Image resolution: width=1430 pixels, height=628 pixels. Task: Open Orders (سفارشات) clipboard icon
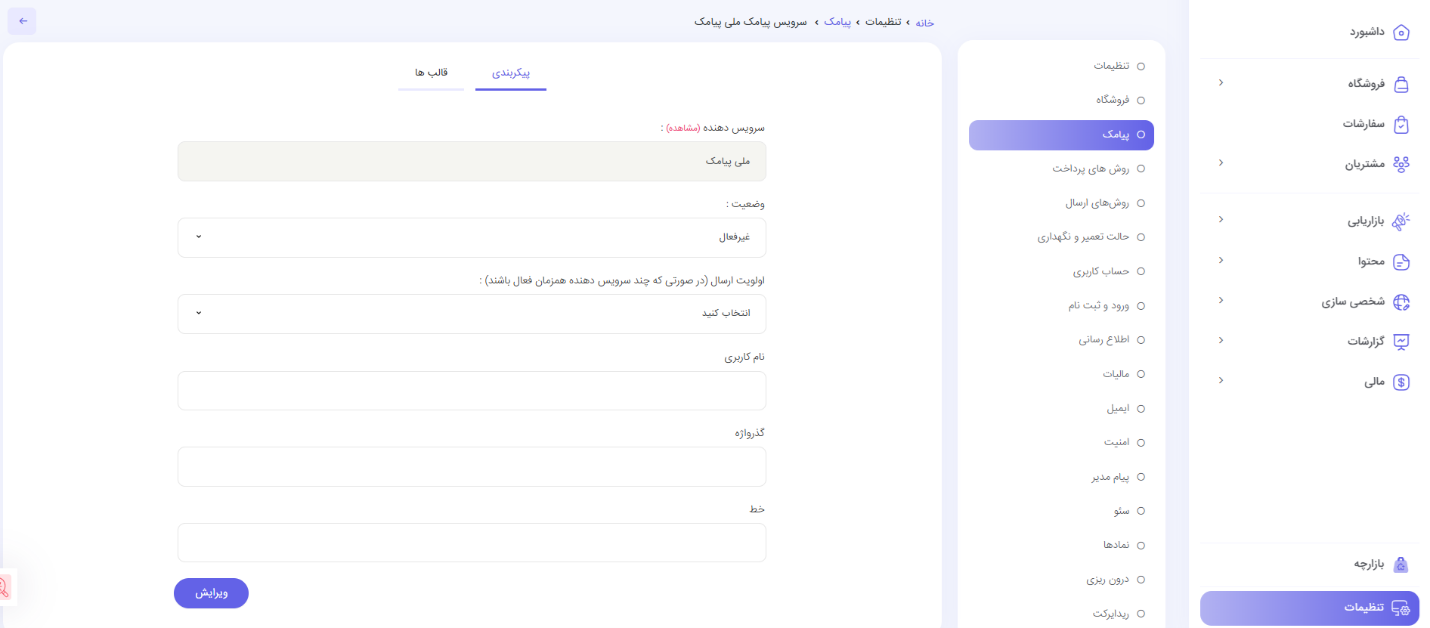pyautogui.click(x=1401, y=124)
